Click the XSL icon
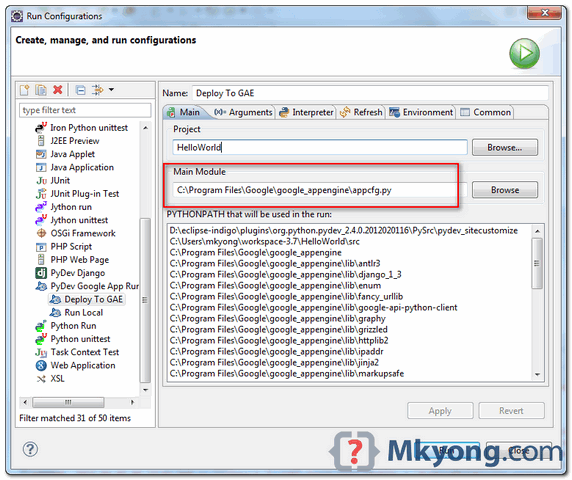The width and height of the screenshot is (572, 480). coord(41,379)
